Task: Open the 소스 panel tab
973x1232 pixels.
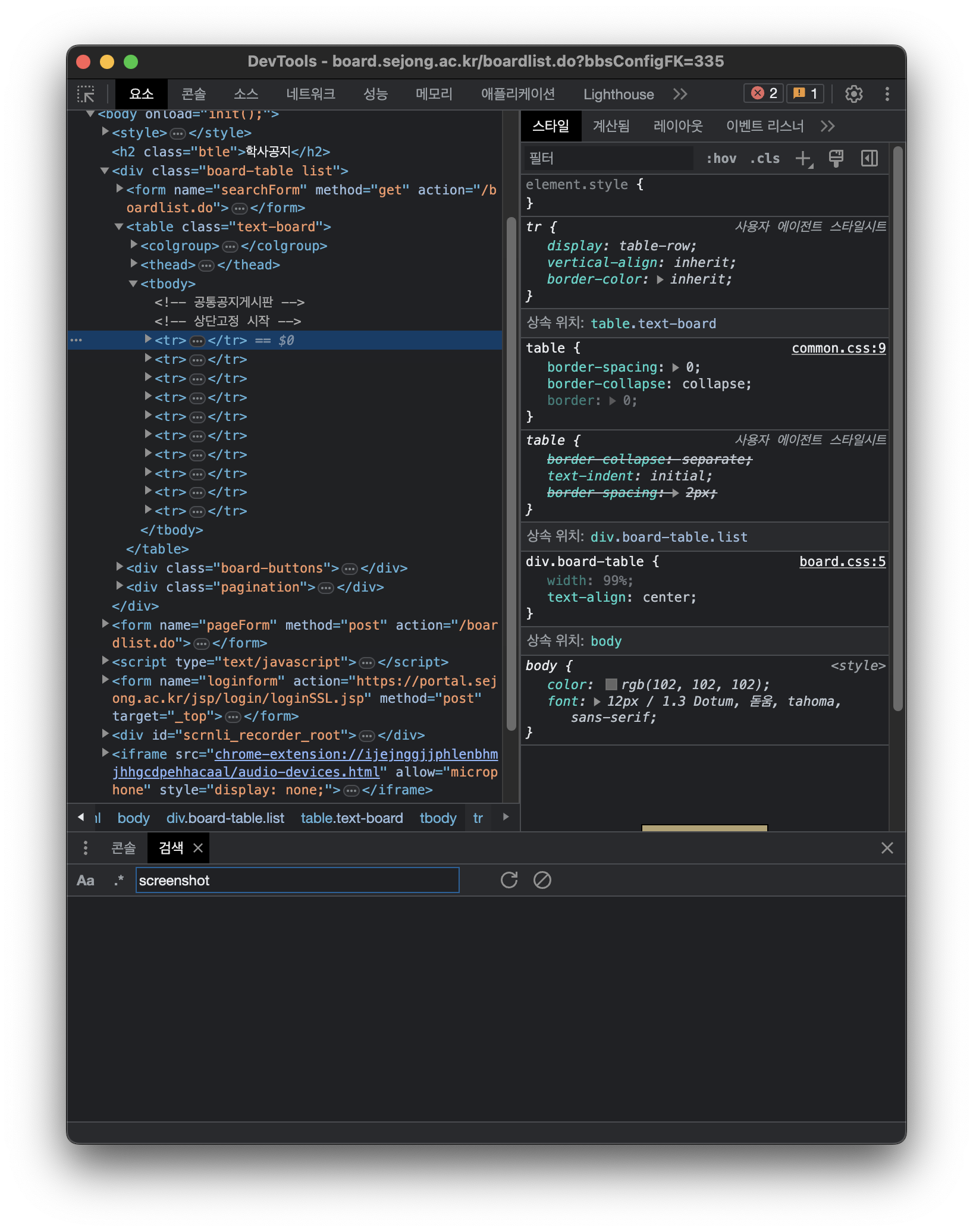Action: click(x=246, y=94)
